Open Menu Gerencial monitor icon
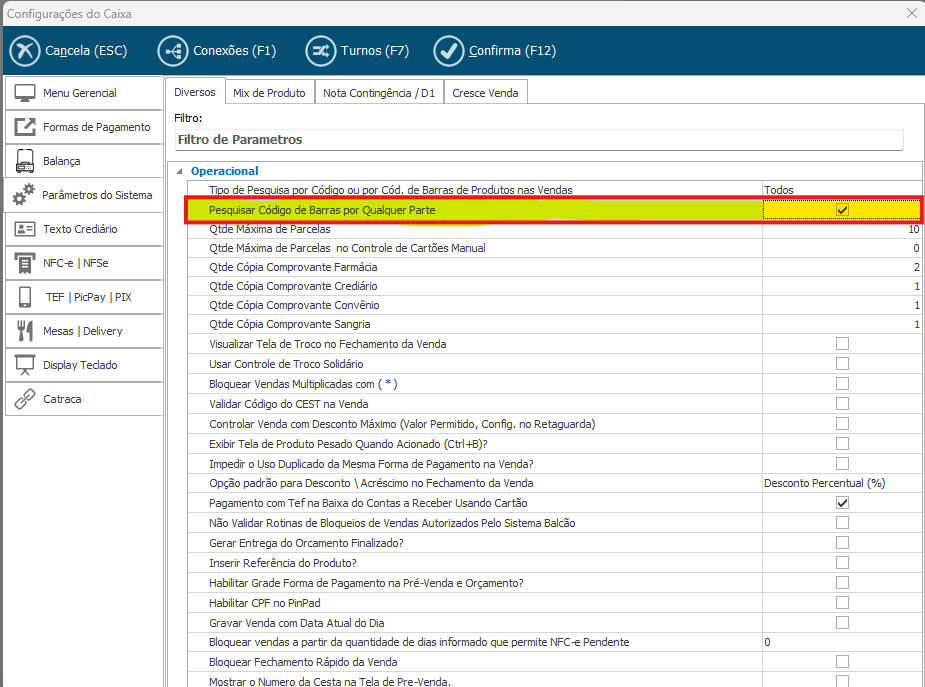 tap(26, 93)
